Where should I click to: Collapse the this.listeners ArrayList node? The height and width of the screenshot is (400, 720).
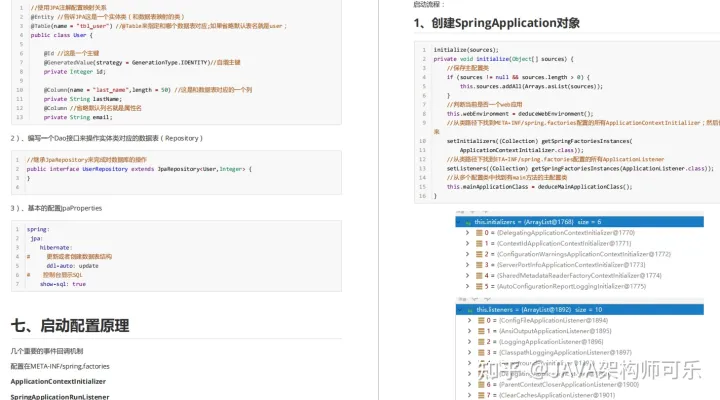tap(460, 310)
